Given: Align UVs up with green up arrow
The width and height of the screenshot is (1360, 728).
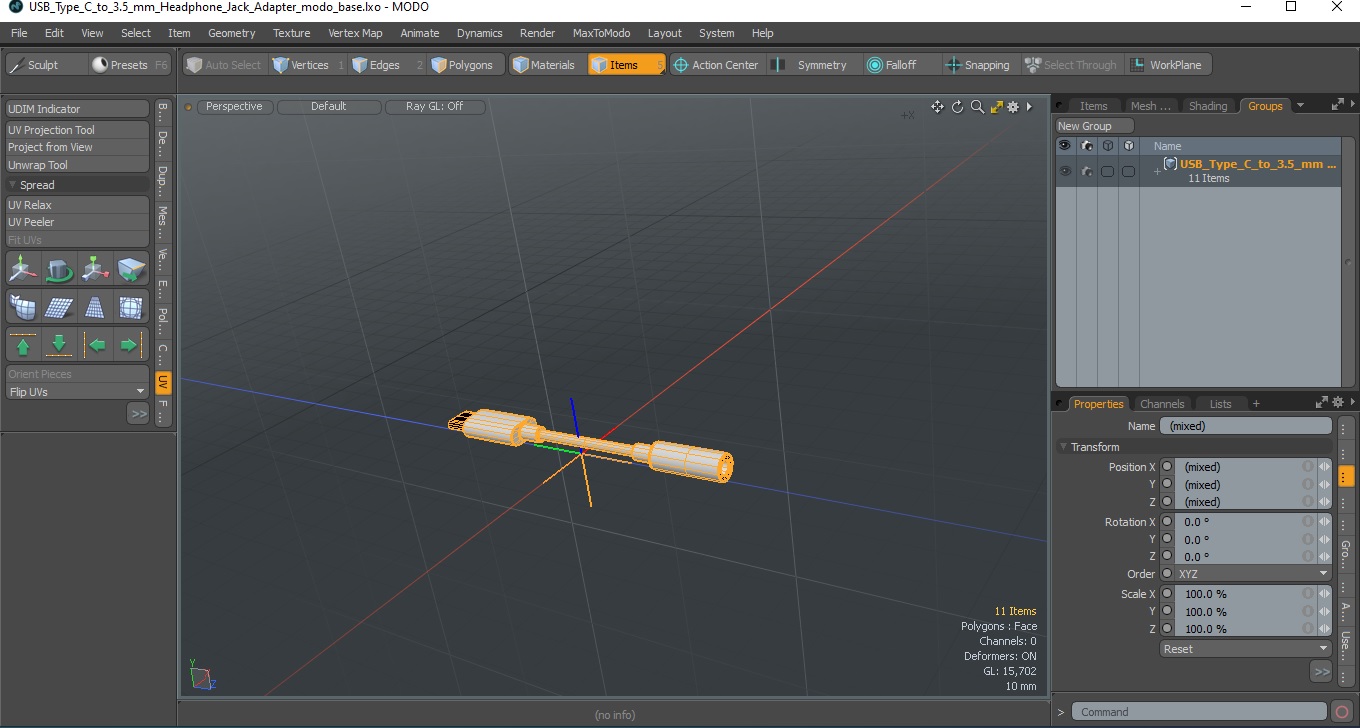Looking at the screenshot, I should pos(23,345).
